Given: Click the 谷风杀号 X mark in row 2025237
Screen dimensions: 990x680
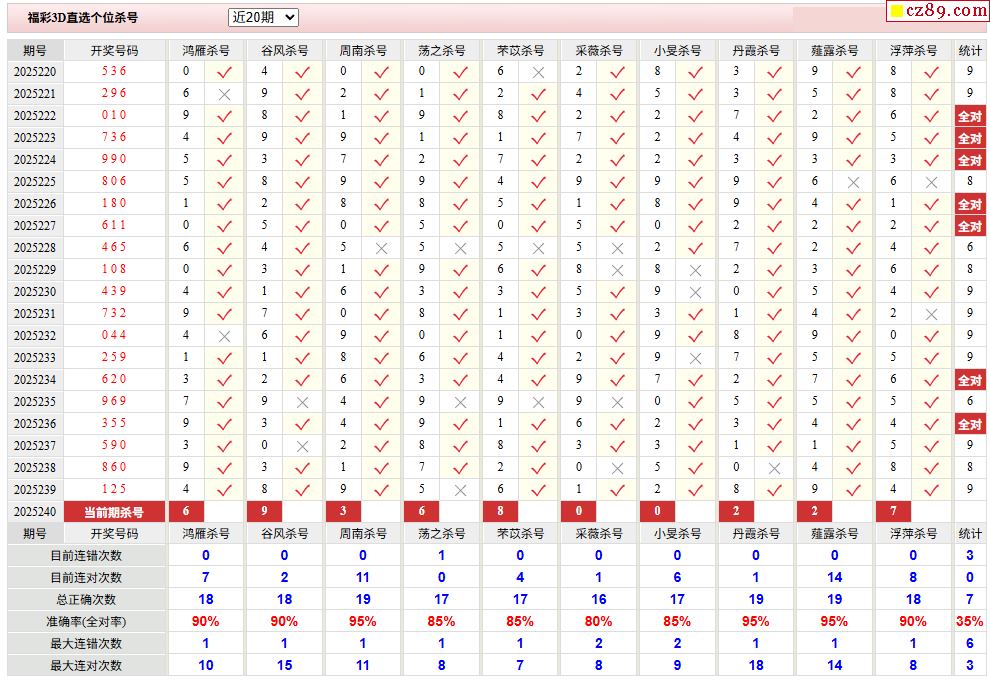Looking at the screenshot, I should (x=302, y=446).
